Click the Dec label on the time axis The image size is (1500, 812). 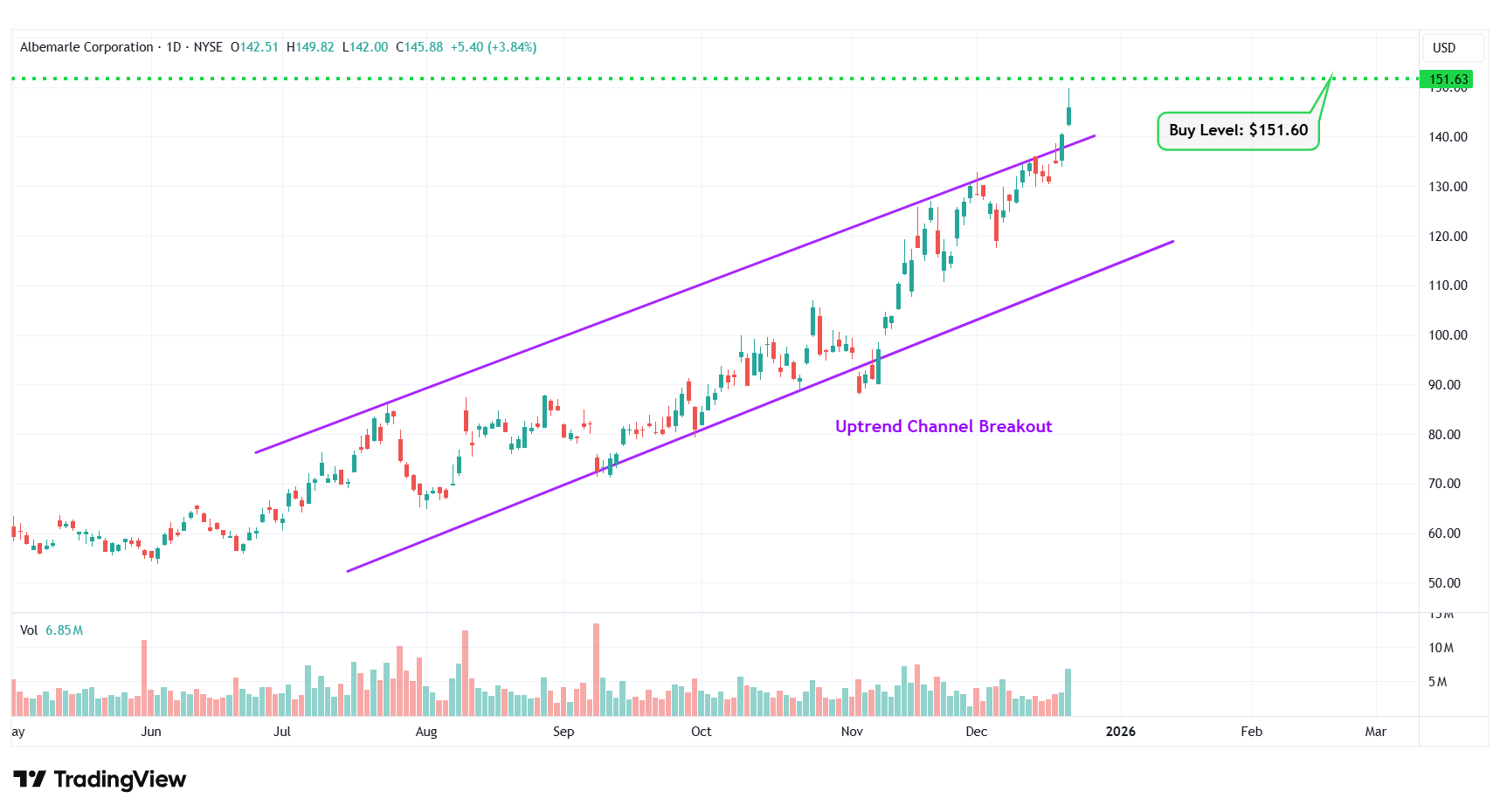976,732
